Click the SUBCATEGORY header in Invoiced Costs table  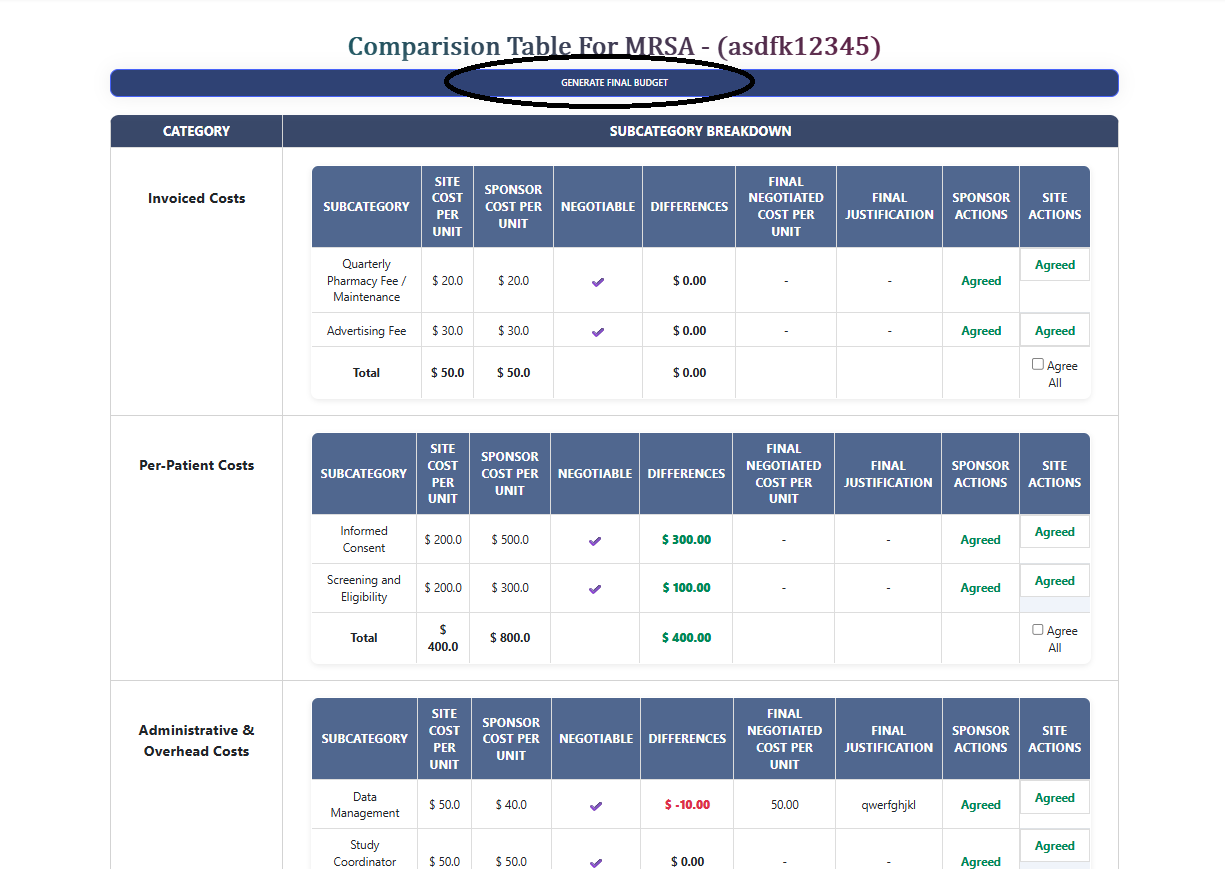[x=366, y=206]
